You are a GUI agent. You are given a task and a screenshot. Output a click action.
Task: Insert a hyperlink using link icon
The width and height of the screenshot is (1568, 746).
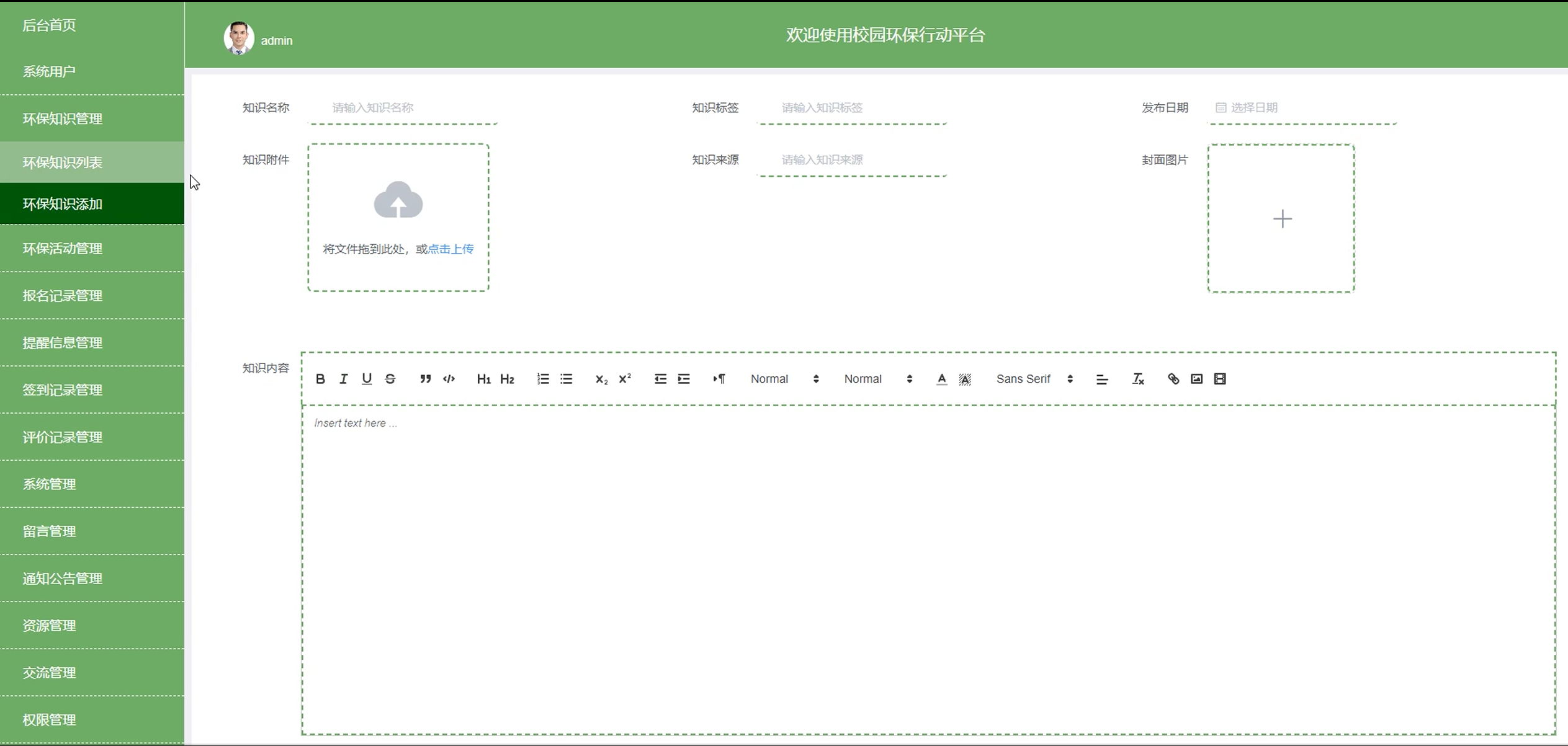click(1173, 379)
